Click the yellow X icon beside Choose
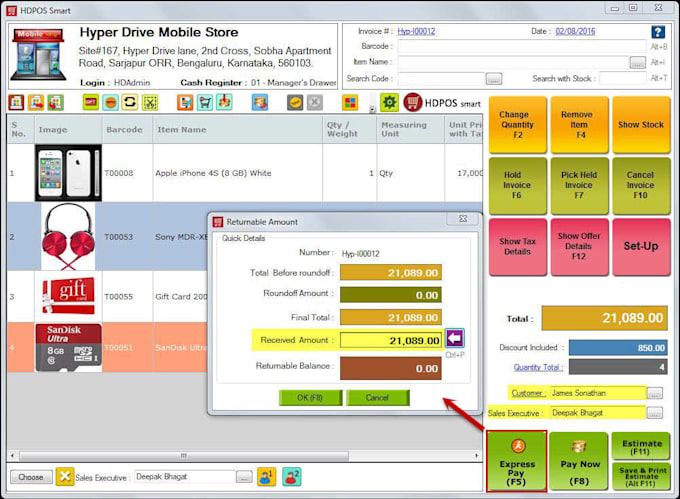 (x=64, y=477)
